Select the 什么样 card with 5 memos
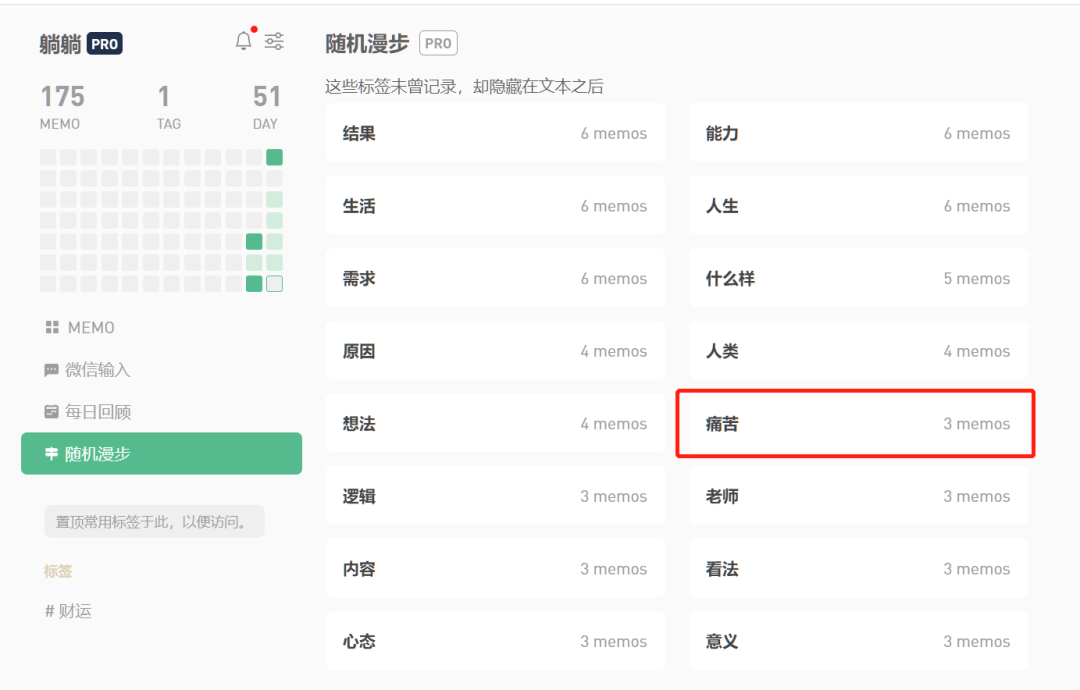Image resolution: width=1080 pixels, height=690 pixels. pyautogui.click(x=858, y=278)
